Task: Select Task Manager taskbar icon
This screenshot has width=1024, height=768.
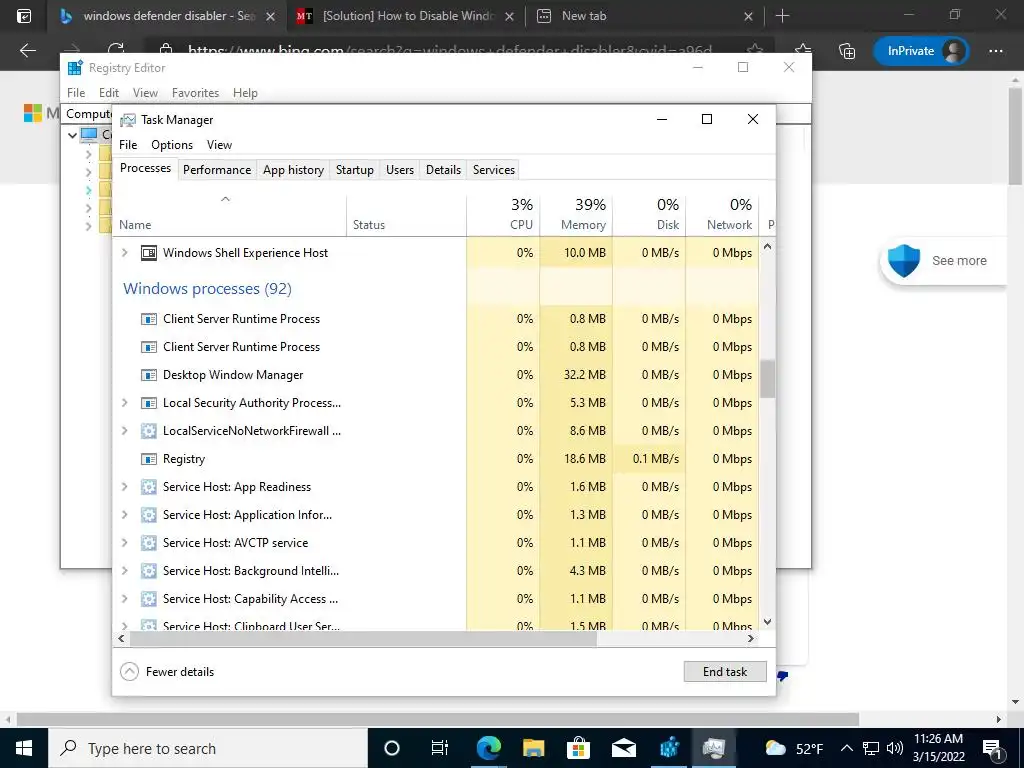Action: pyautogui.click(x=713, y=748)
